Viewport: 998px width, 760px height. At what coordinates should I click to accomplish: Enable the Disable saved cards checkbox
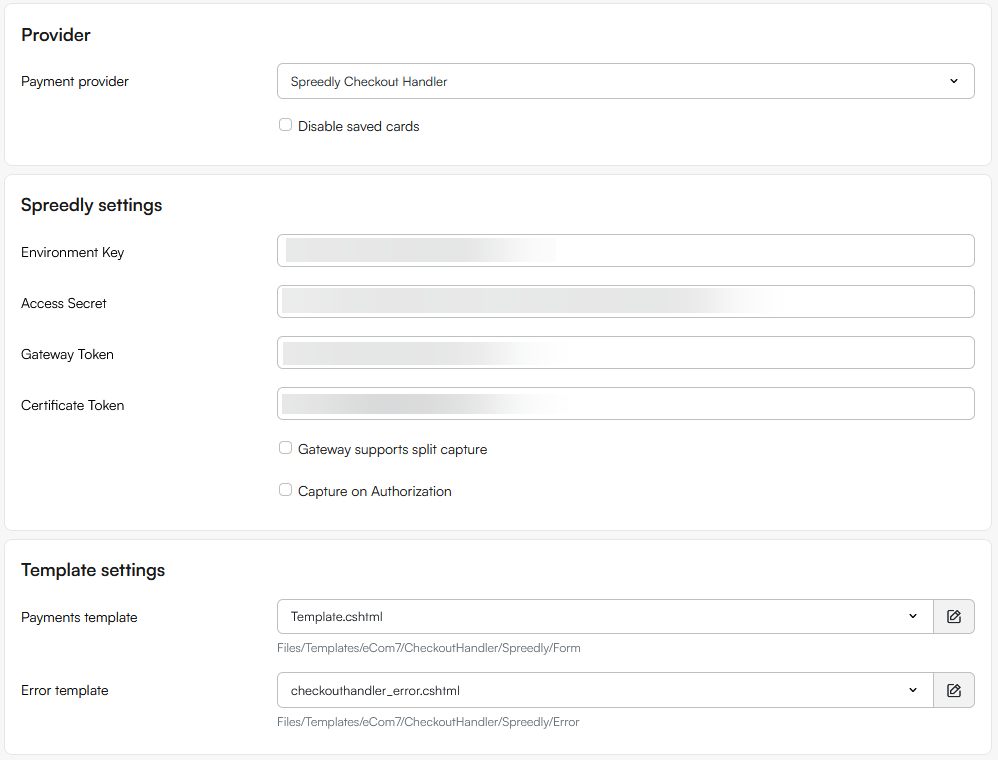(286, 126)
